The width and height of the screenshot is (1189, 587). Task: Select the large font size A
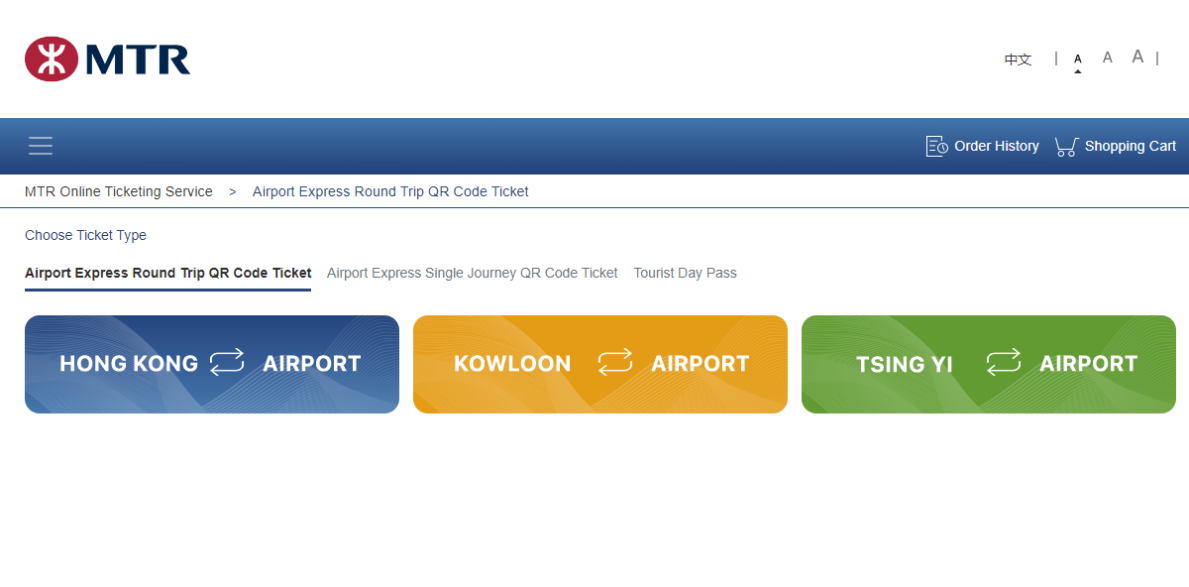pos(1137,57)
